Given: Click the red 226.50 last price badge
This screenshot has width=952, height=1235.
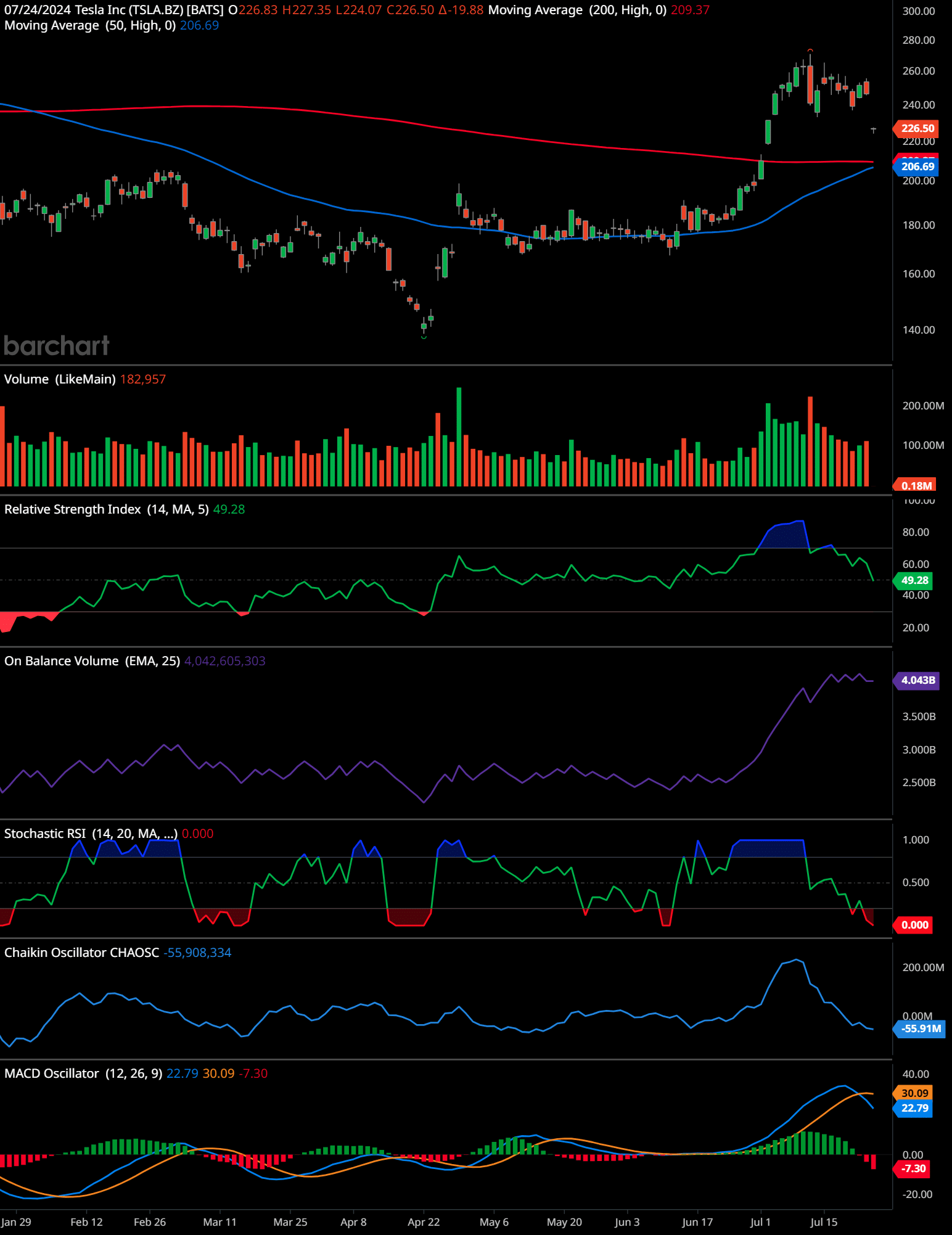Looking at the screenshot, I should [917, 128].
